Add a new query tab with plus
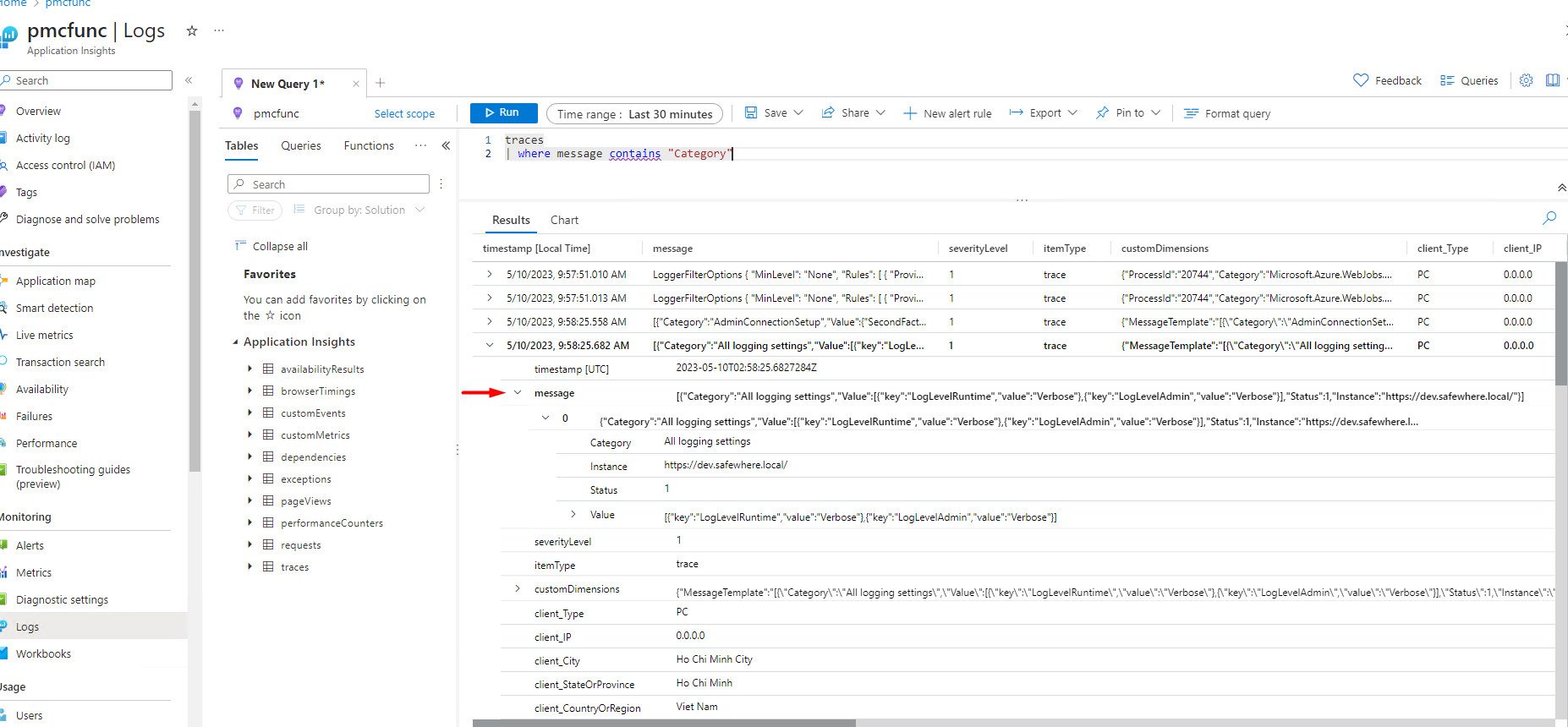The image size is (1568, 727). [x=381, y=83]
